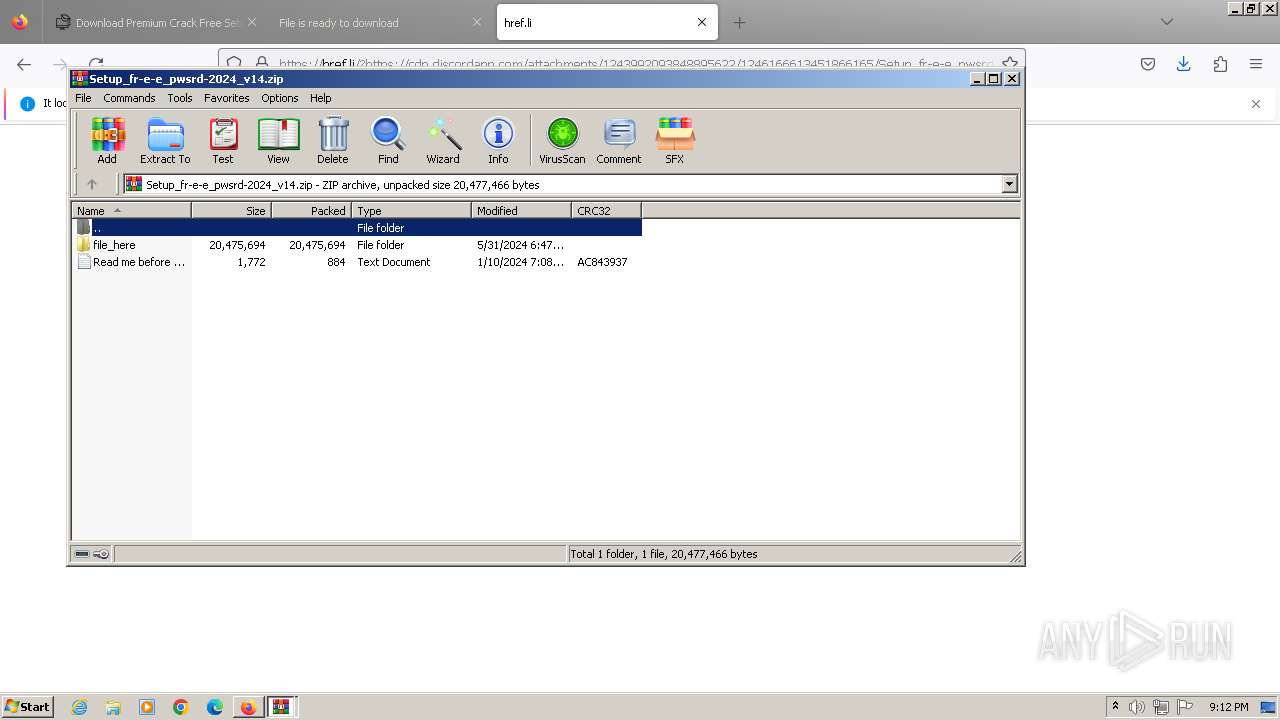
Task: Click the WinRAR taskbar button
Action: click(x=281, y=707)
